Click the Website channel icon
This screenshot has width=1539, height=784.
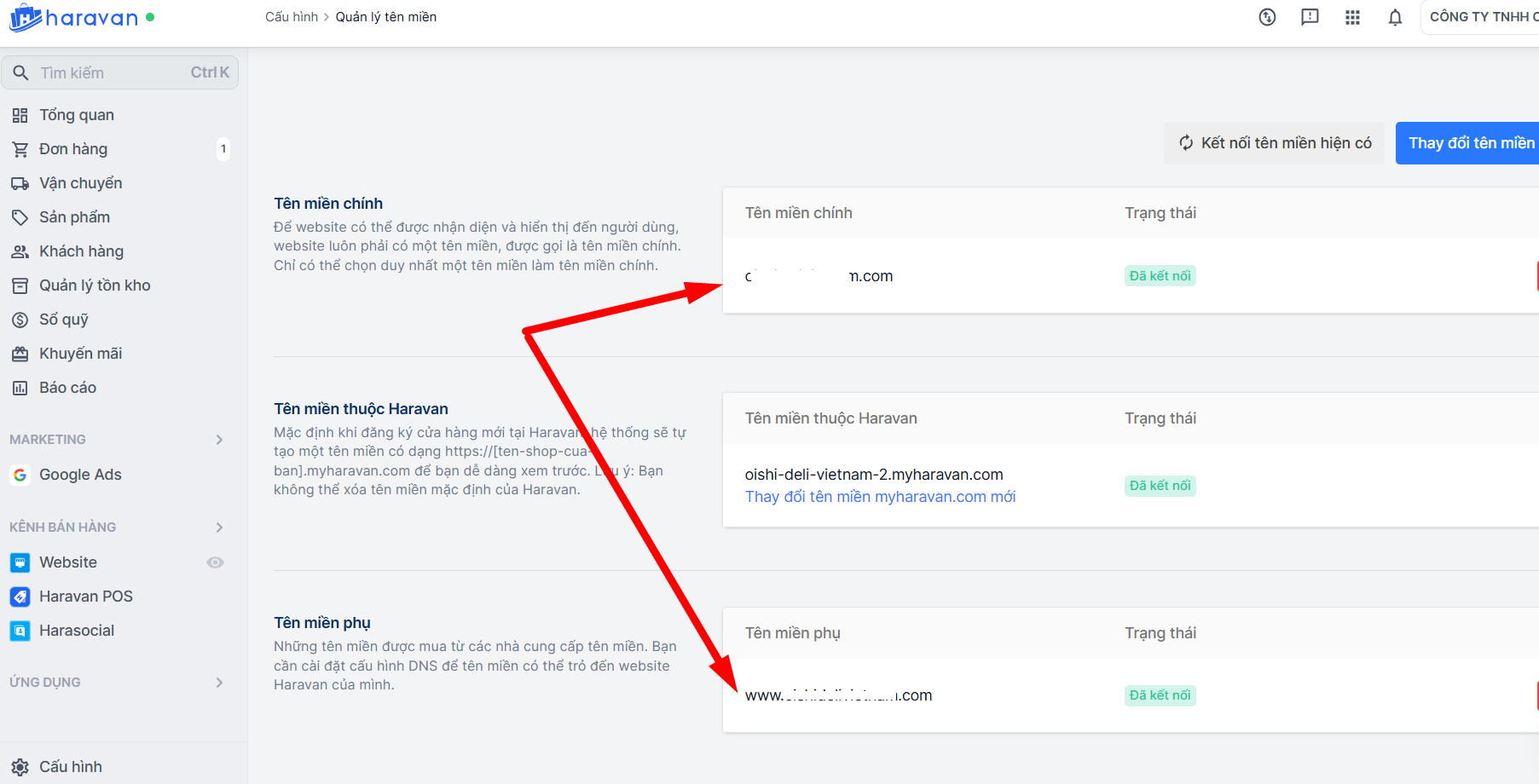pyautogui.click(x=20, y=562)
